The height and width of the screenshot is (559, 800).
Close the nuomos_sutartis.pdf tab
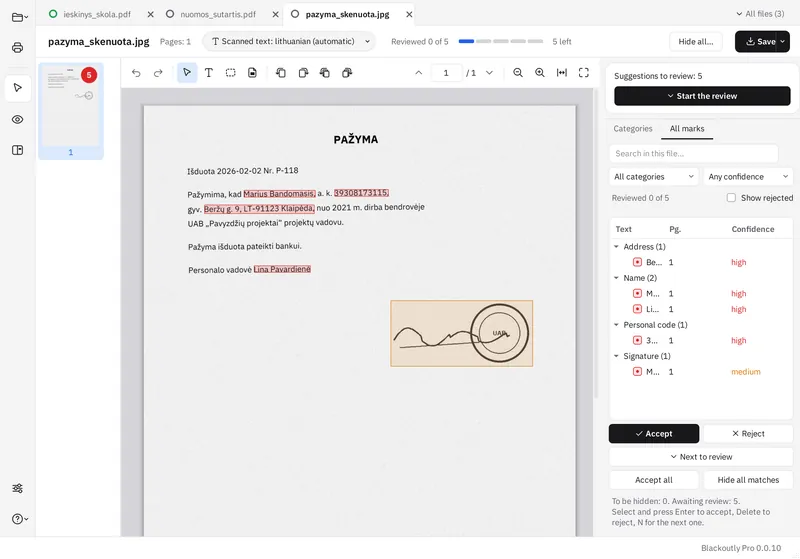coord(276,14)
